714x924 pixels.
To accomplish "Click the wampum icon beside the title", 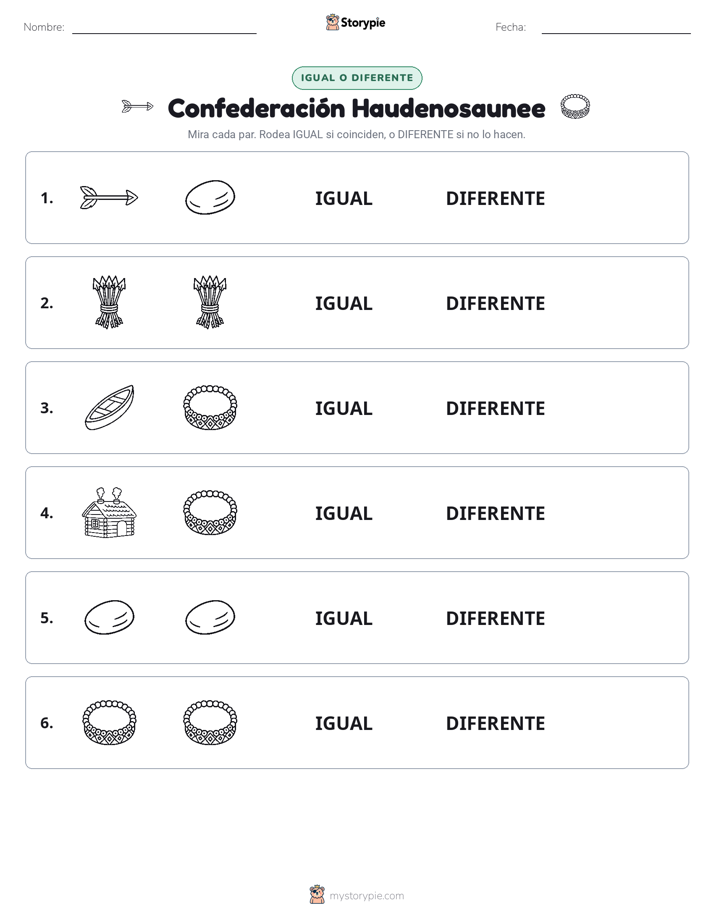I will click(575, 107).
